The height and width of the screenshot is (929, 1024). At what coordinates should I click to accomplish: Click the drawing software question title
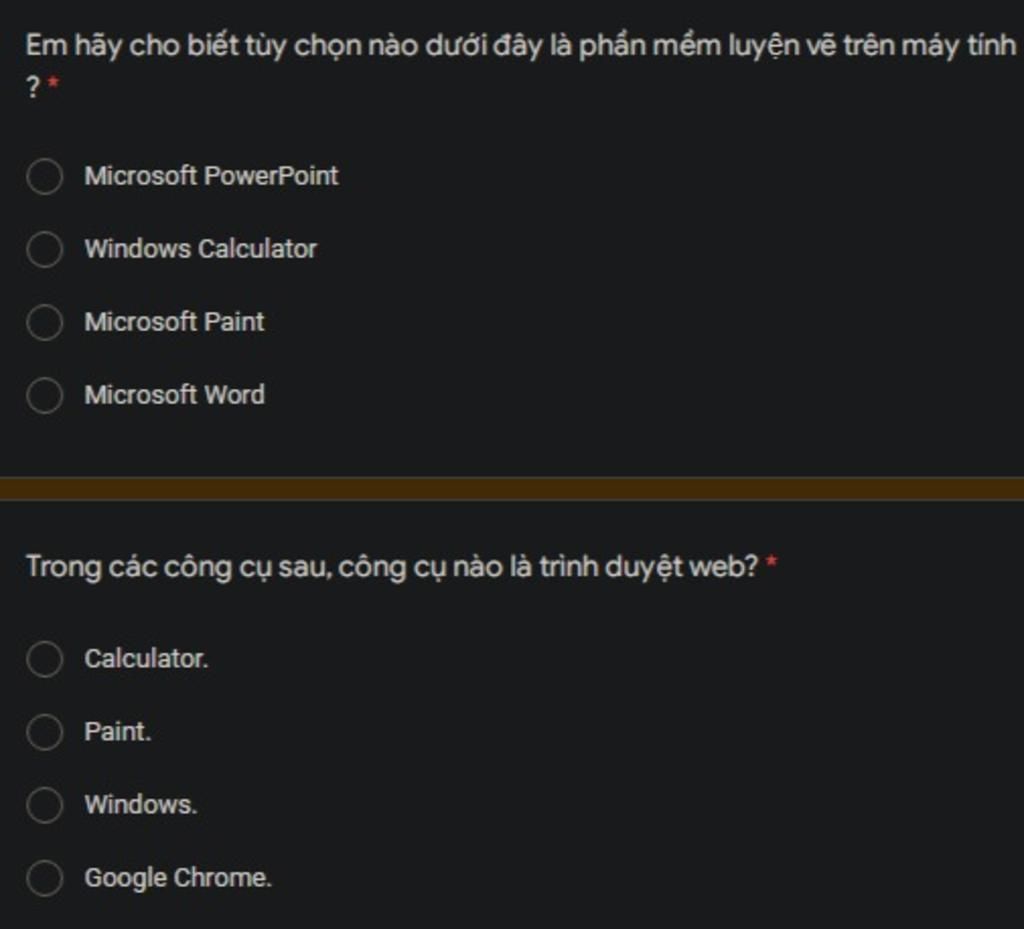pyautogui.click(x=520, y=46)
